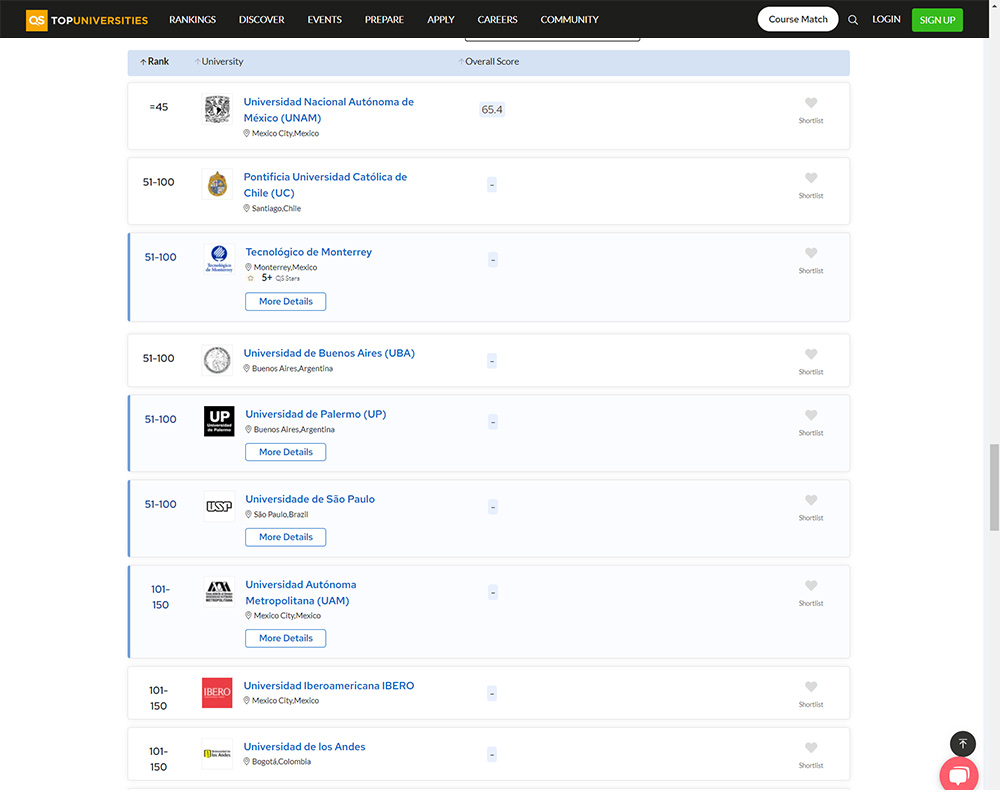Shortlist Universidad de Palermo heart icon
1000x790 pixels.
(x=811, y=415)
